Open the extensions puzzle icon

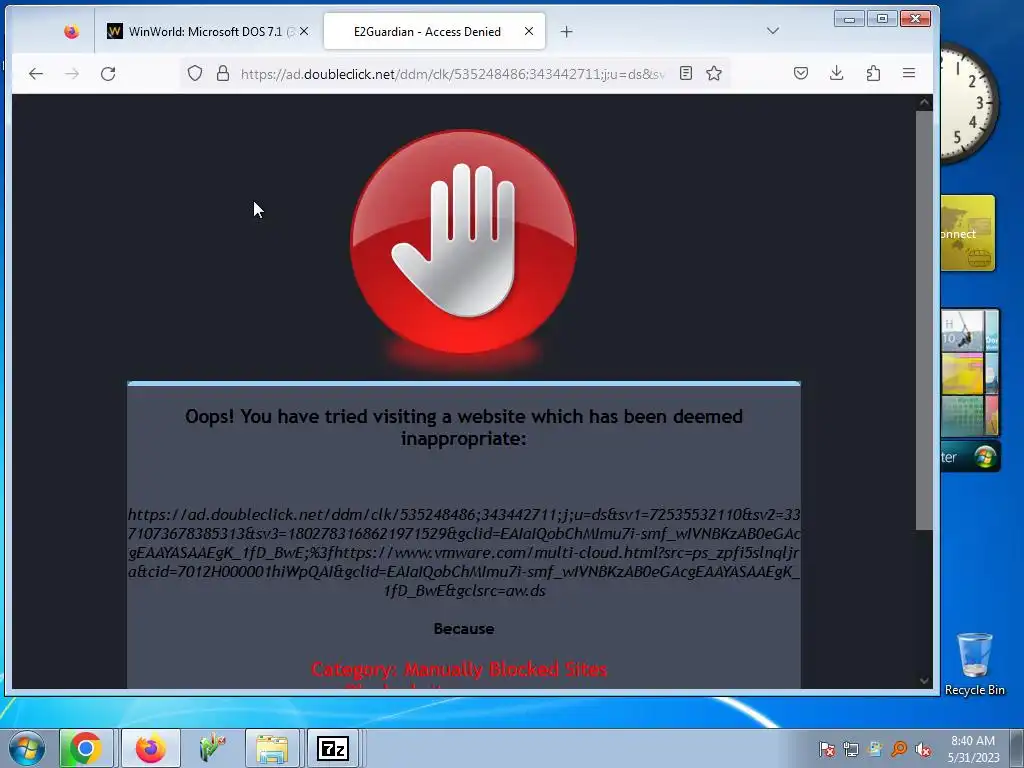[873, 73]
